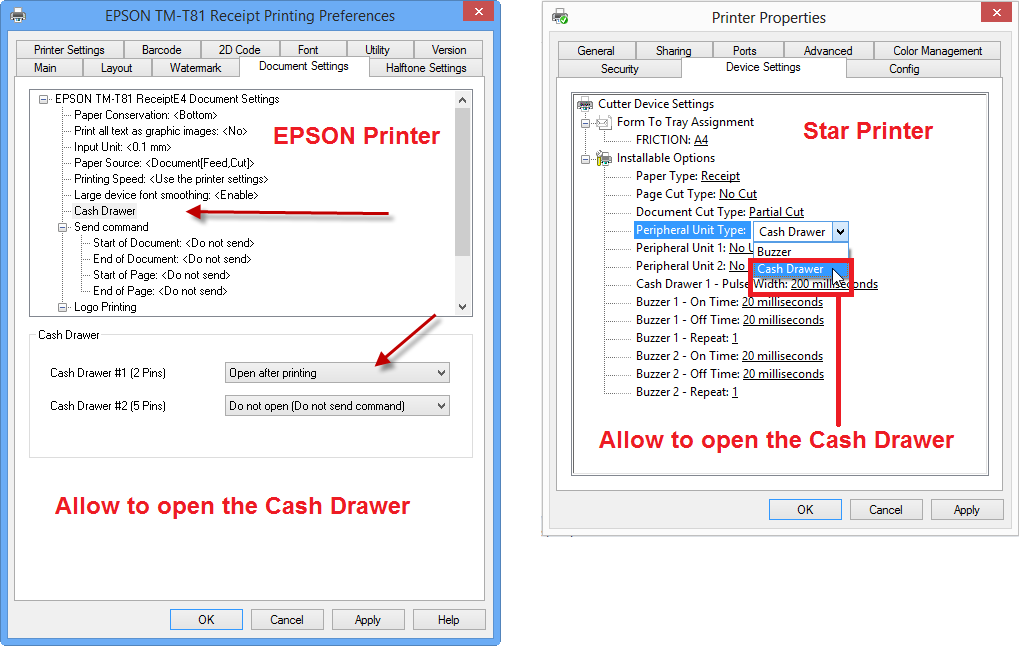The image size is (1022, 646).
Task: Click the Installable Options icon
Action: pos(604,158)
